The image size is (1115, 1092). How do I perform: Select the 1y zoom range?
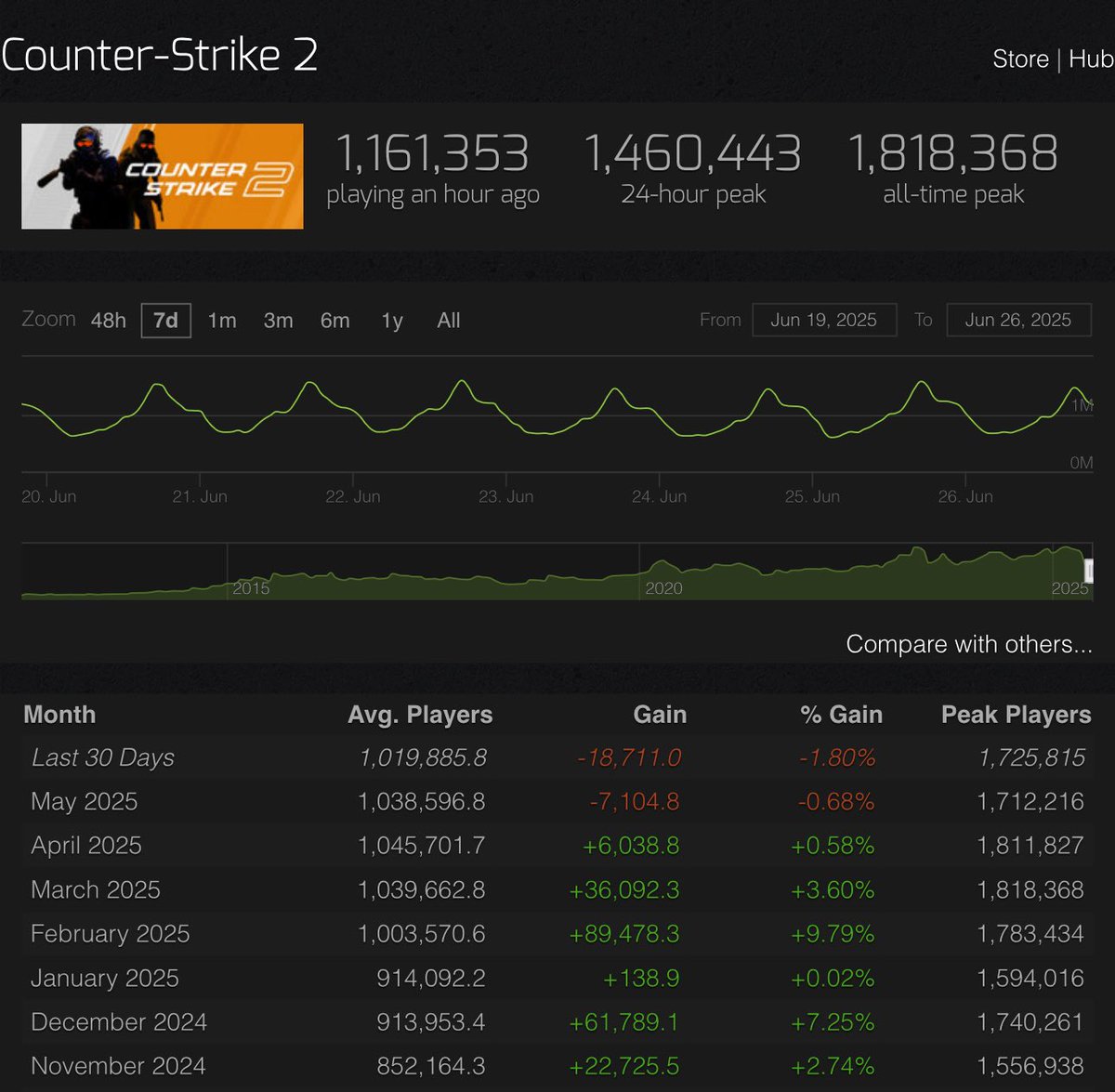click(x=392, y=321)
